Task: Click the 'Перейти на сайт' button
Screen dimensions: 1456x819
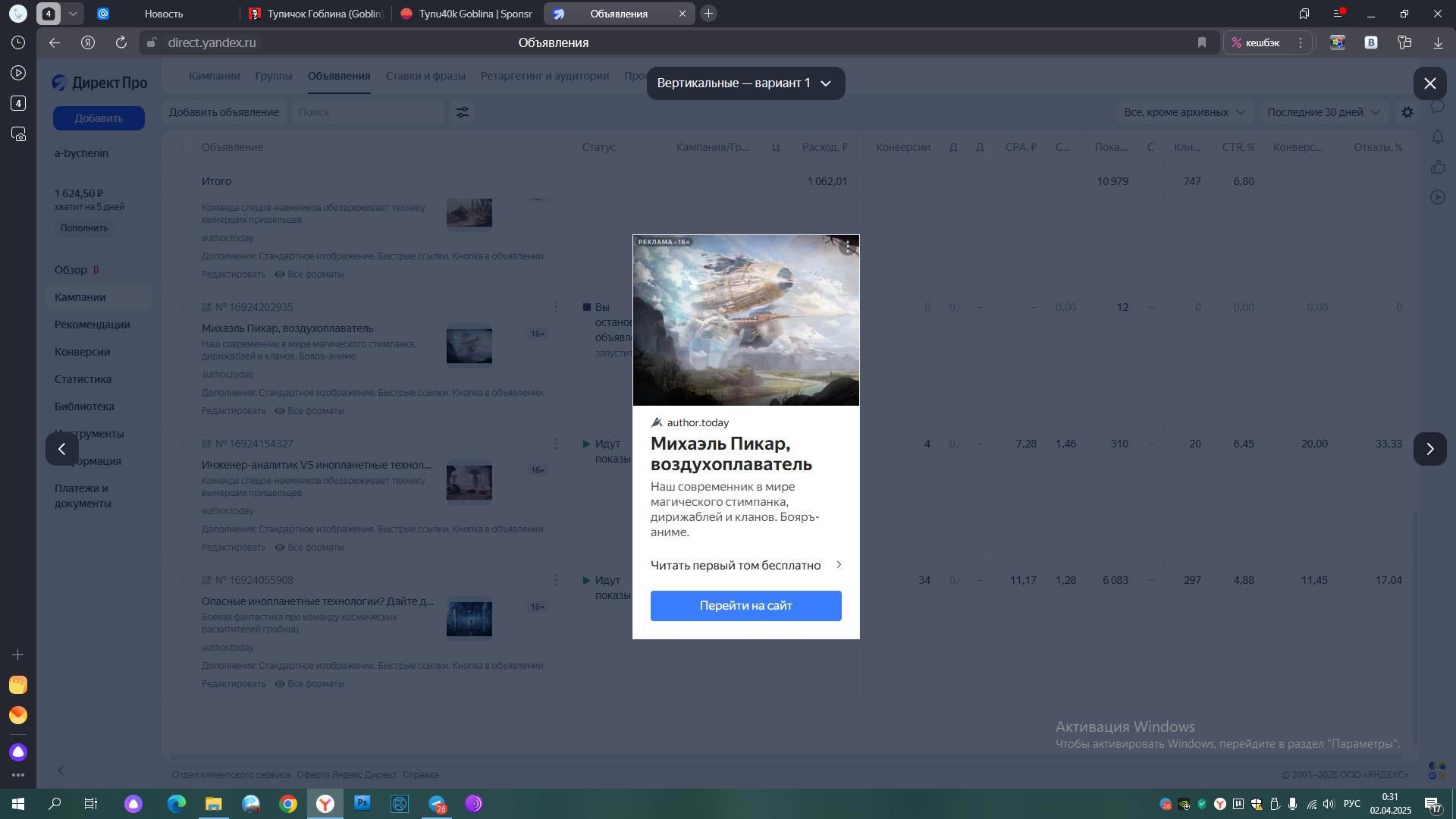Action: (745, 606)
